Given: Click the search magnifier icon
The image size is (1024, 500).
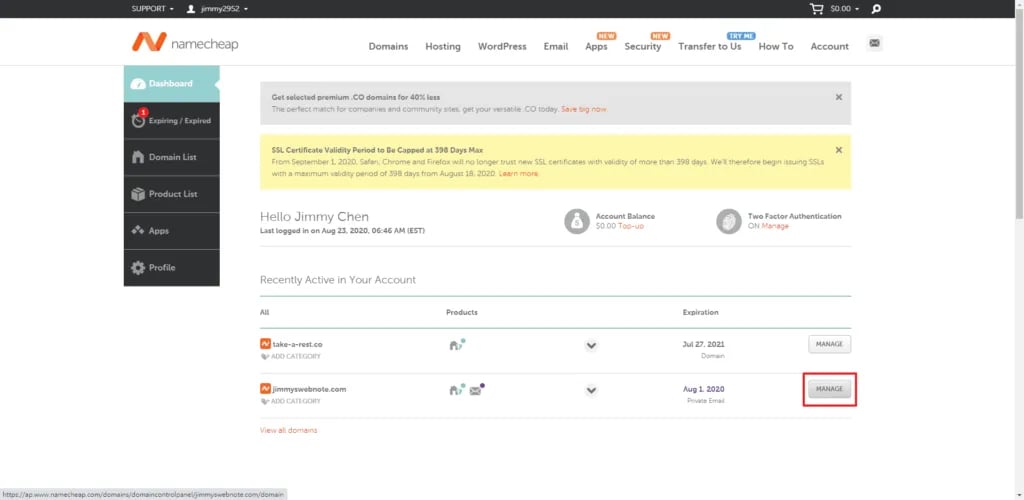Looking at the screenshot, I should click(876, 8).
